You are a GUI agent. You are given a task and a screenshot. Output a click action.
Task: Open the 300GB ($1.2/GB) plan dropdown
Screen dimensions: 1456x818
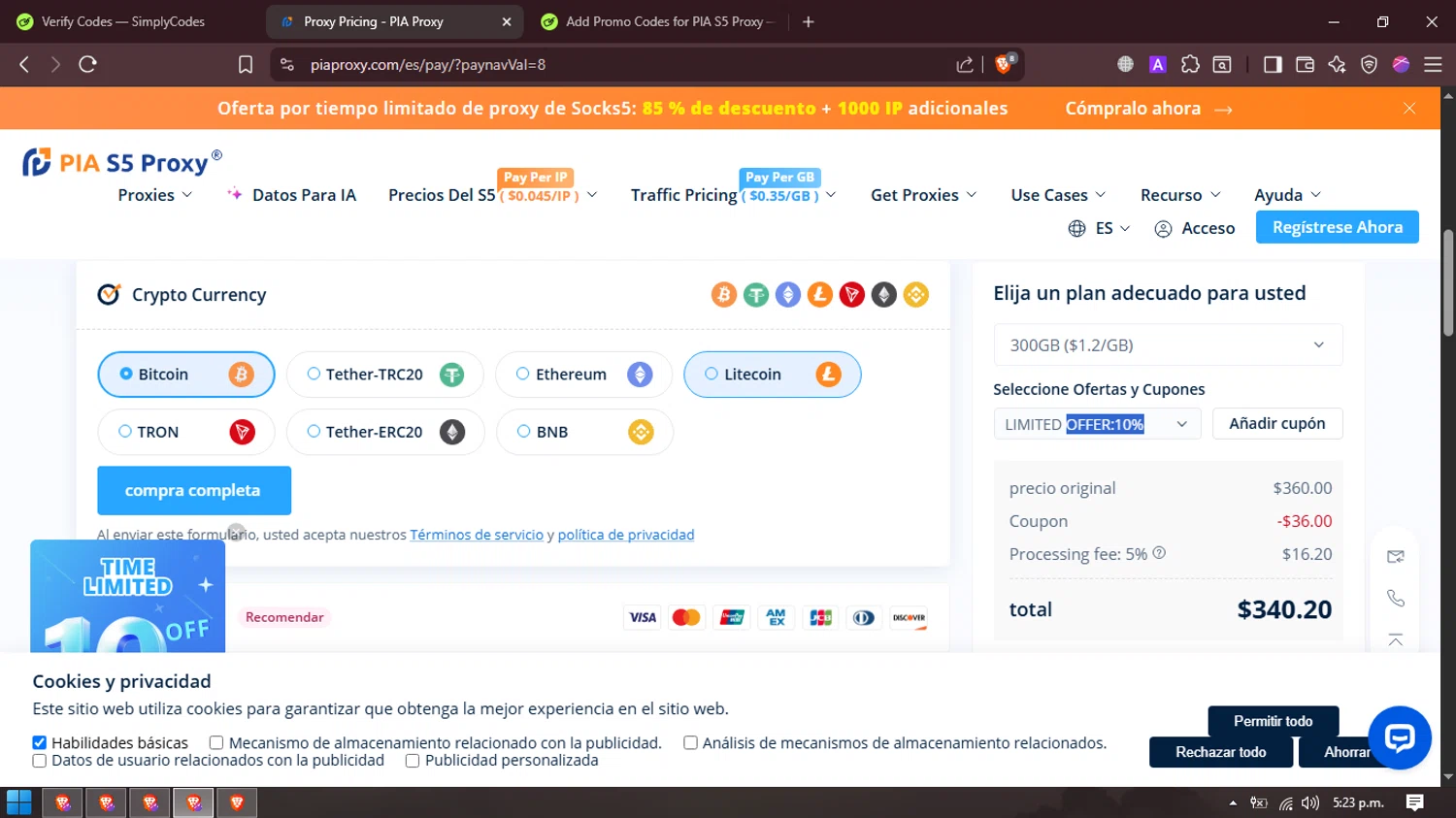pos(1168,344)
